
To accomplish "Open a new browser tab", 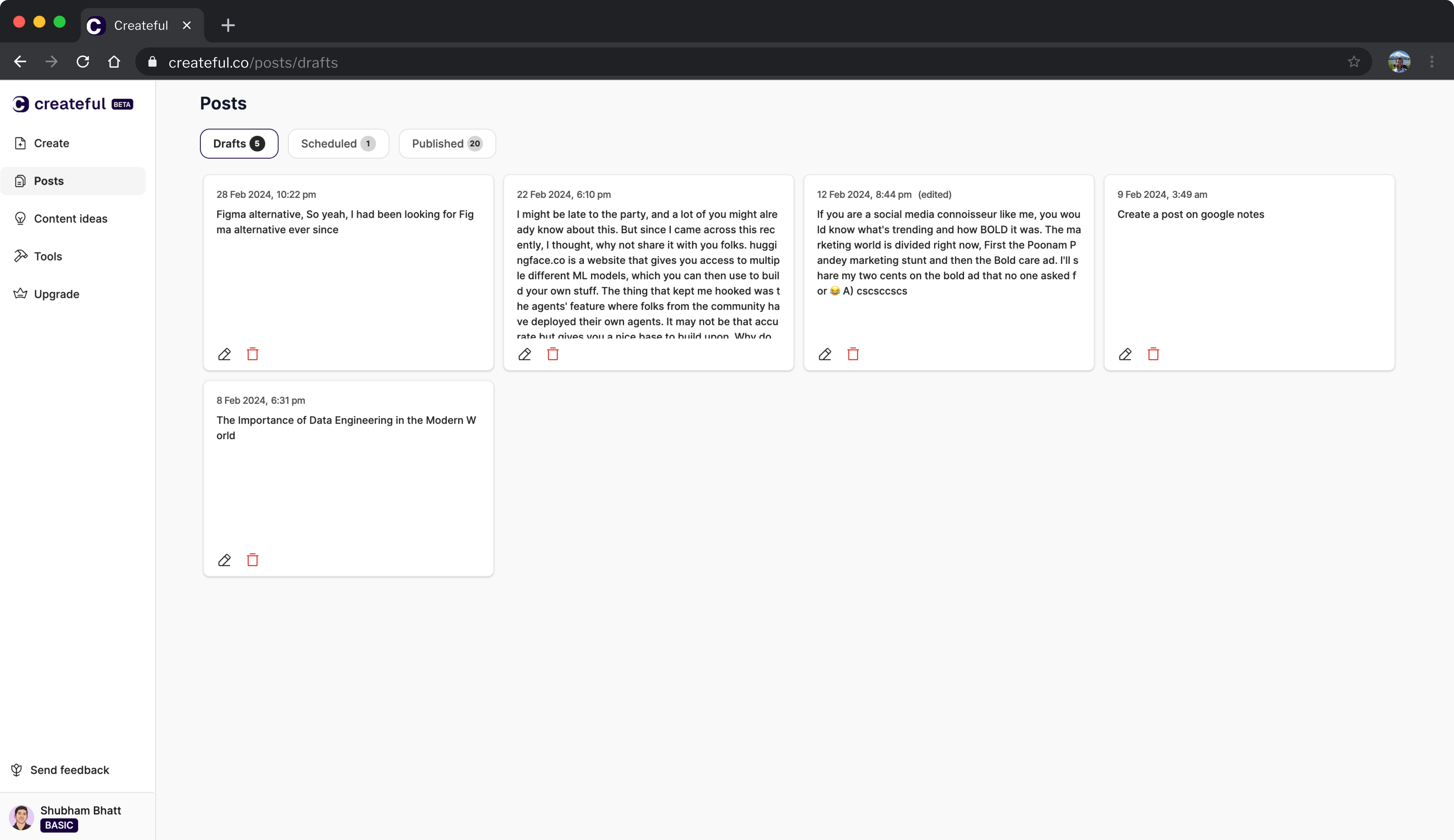I will tap(228, 25).
